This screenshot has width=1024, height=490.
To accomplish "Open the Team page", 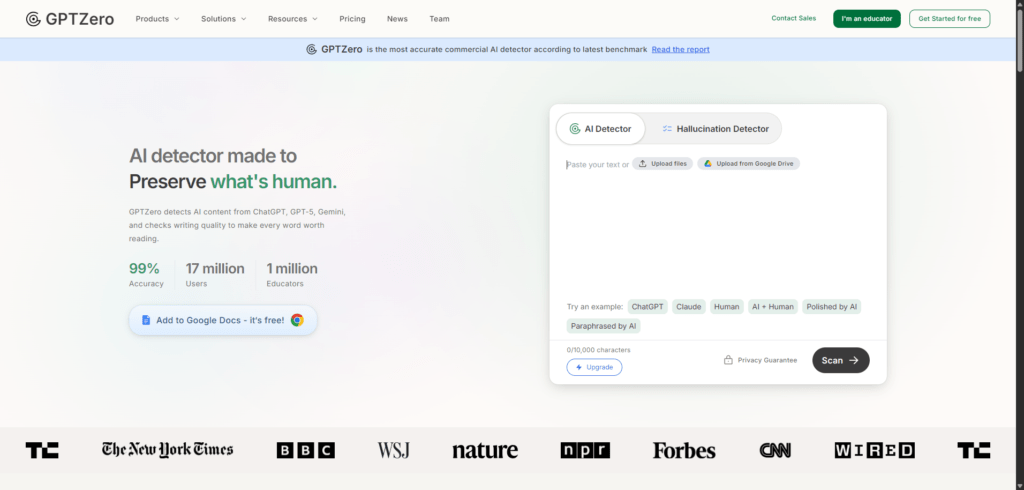I will (x=440, y=19).
